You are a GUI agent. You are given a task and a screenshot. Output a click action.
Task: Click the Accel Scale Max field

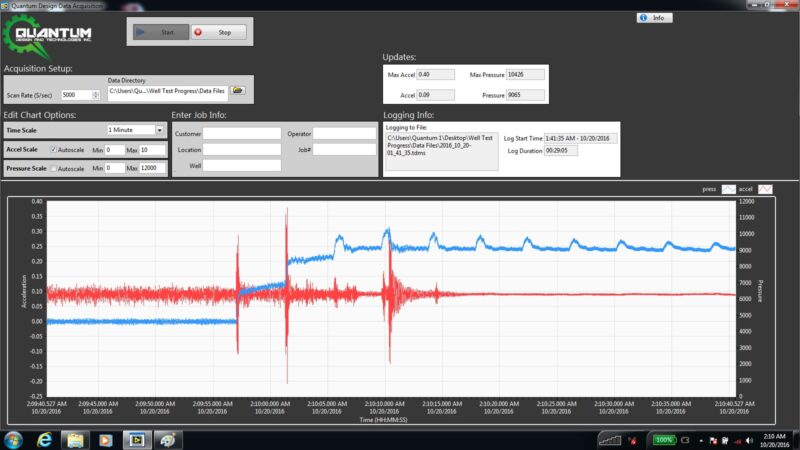[x=152, y=149]
